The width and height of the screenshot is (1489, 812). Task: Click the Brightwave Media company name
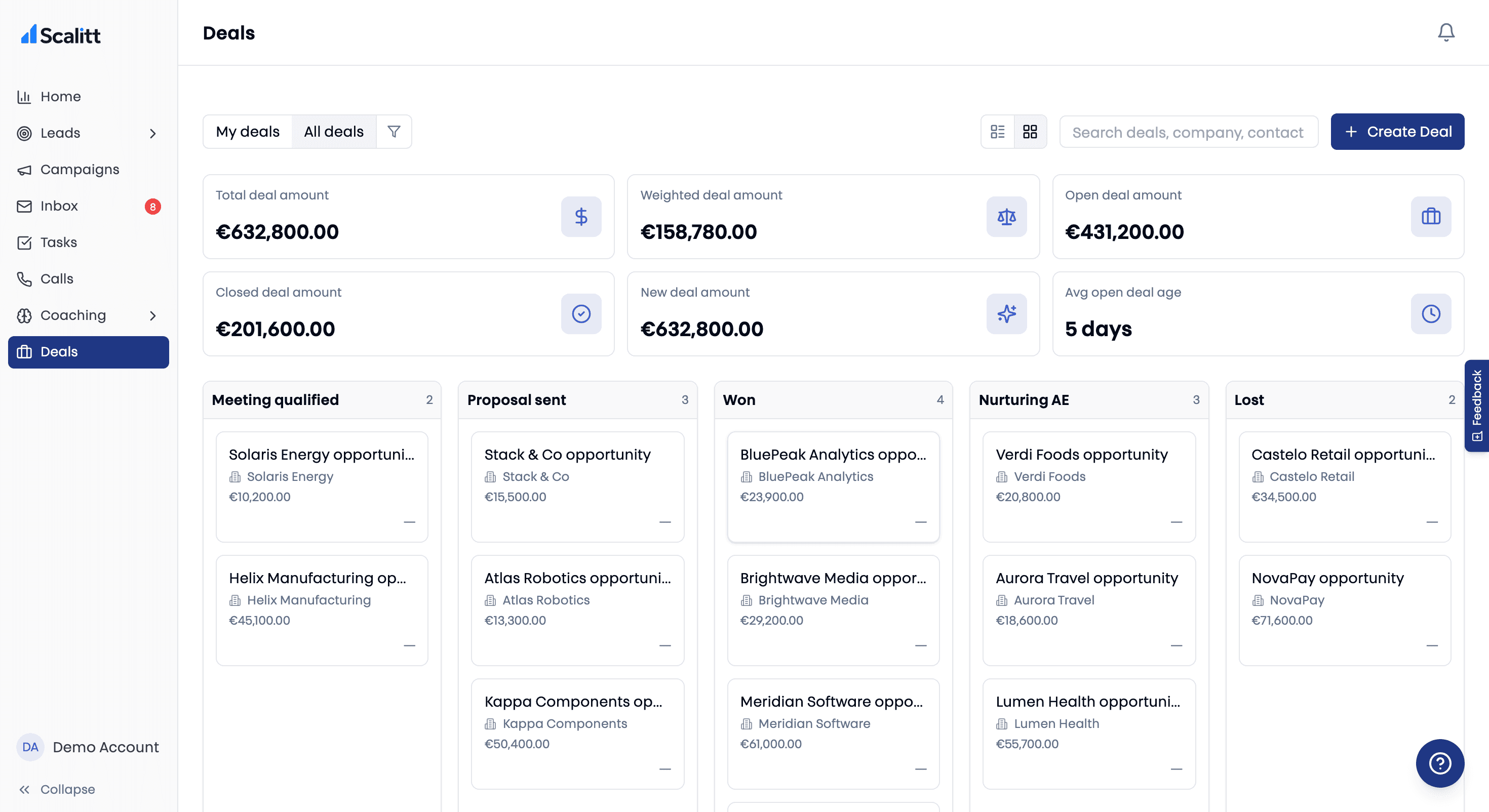tap(813, 600)
